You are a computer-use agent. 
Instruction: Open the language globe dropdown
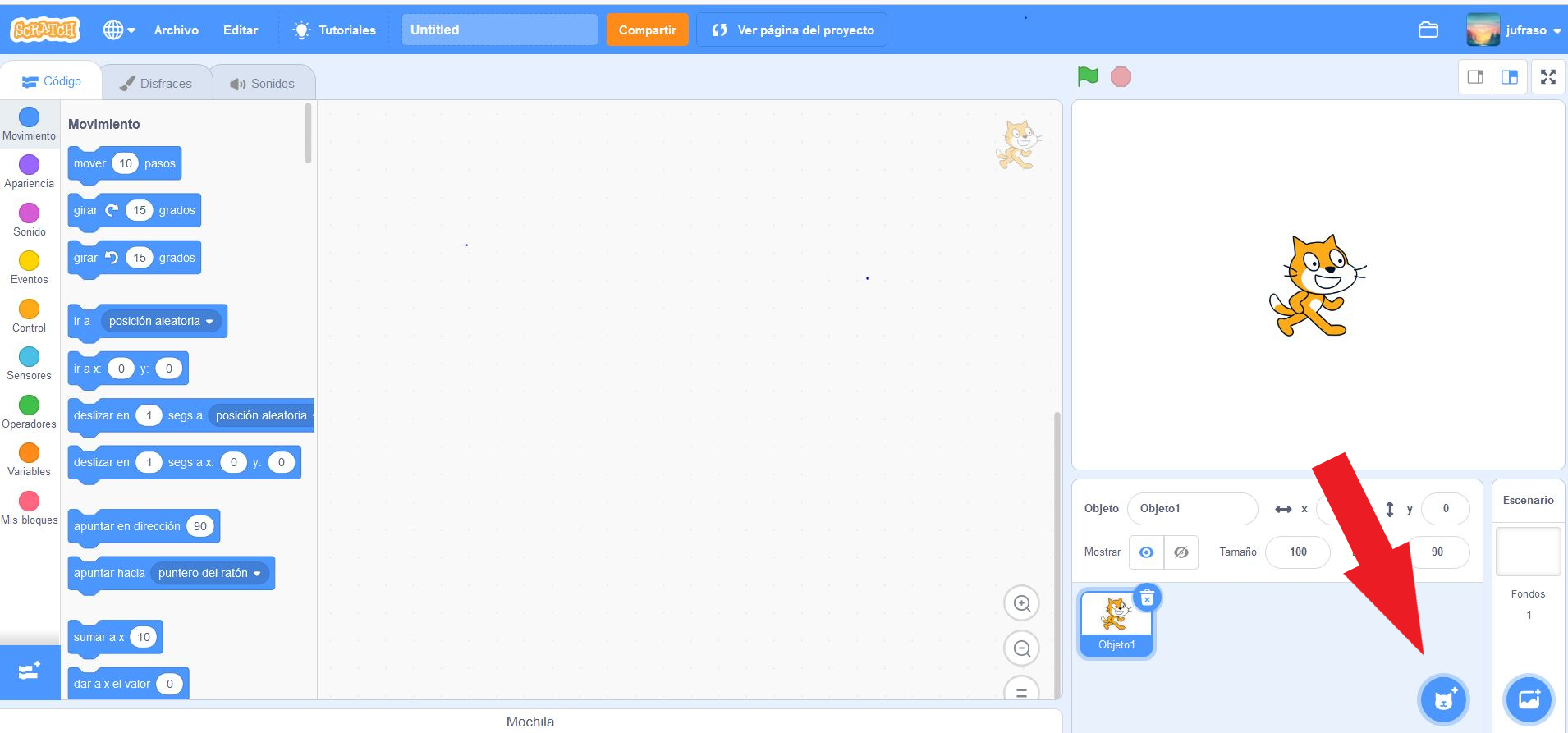click(119, 30)
